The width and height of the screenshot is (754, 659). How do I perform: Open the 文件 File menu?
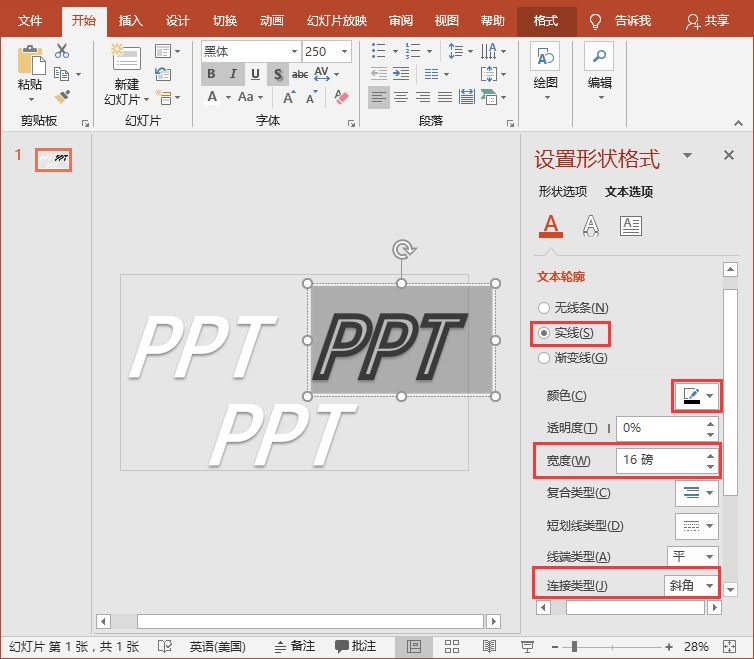[x=30, y=21]
